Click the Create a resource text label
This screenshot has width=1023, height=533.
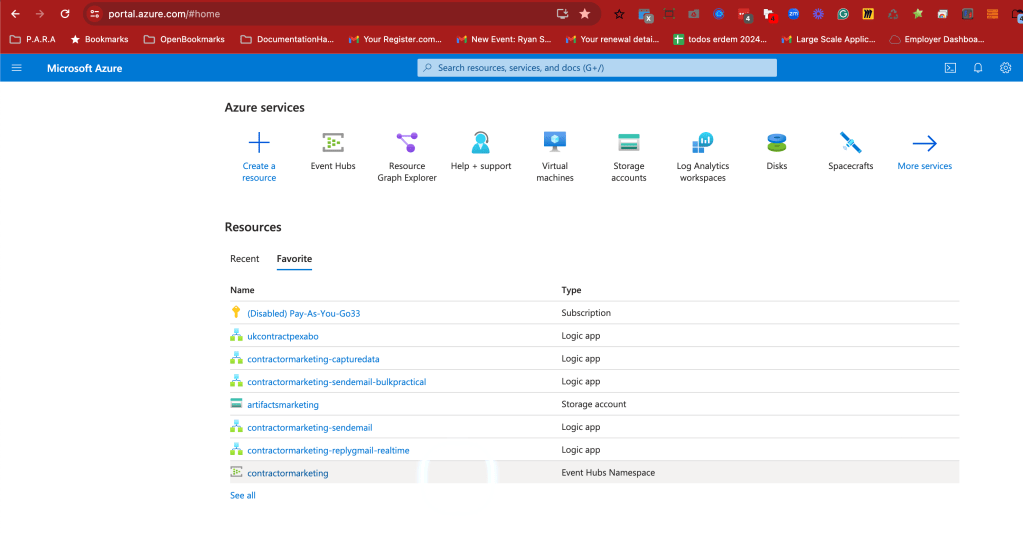(x=259, y=172)
